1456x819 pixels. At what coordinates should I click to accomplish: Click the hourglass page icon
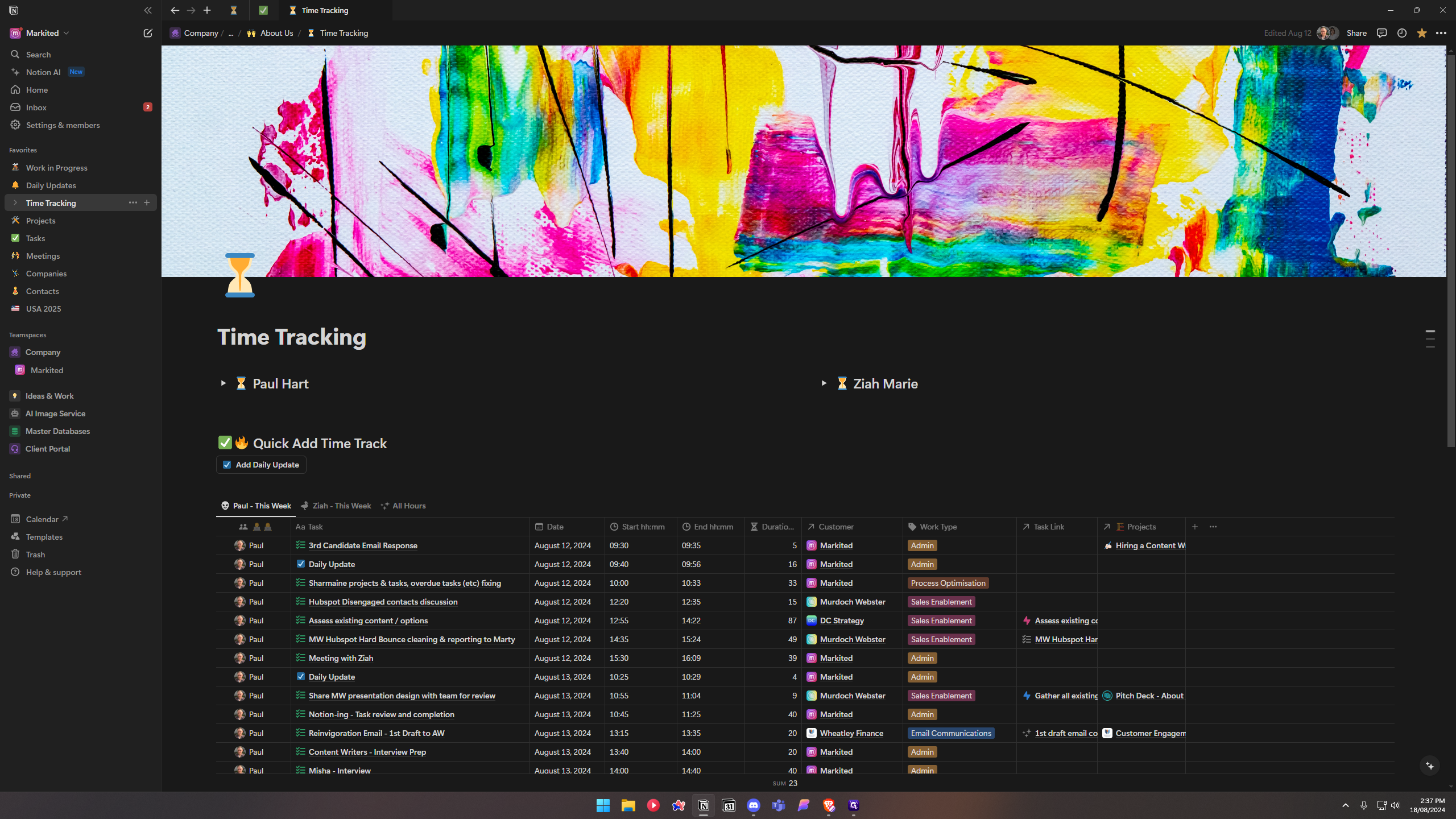[240, 275]
